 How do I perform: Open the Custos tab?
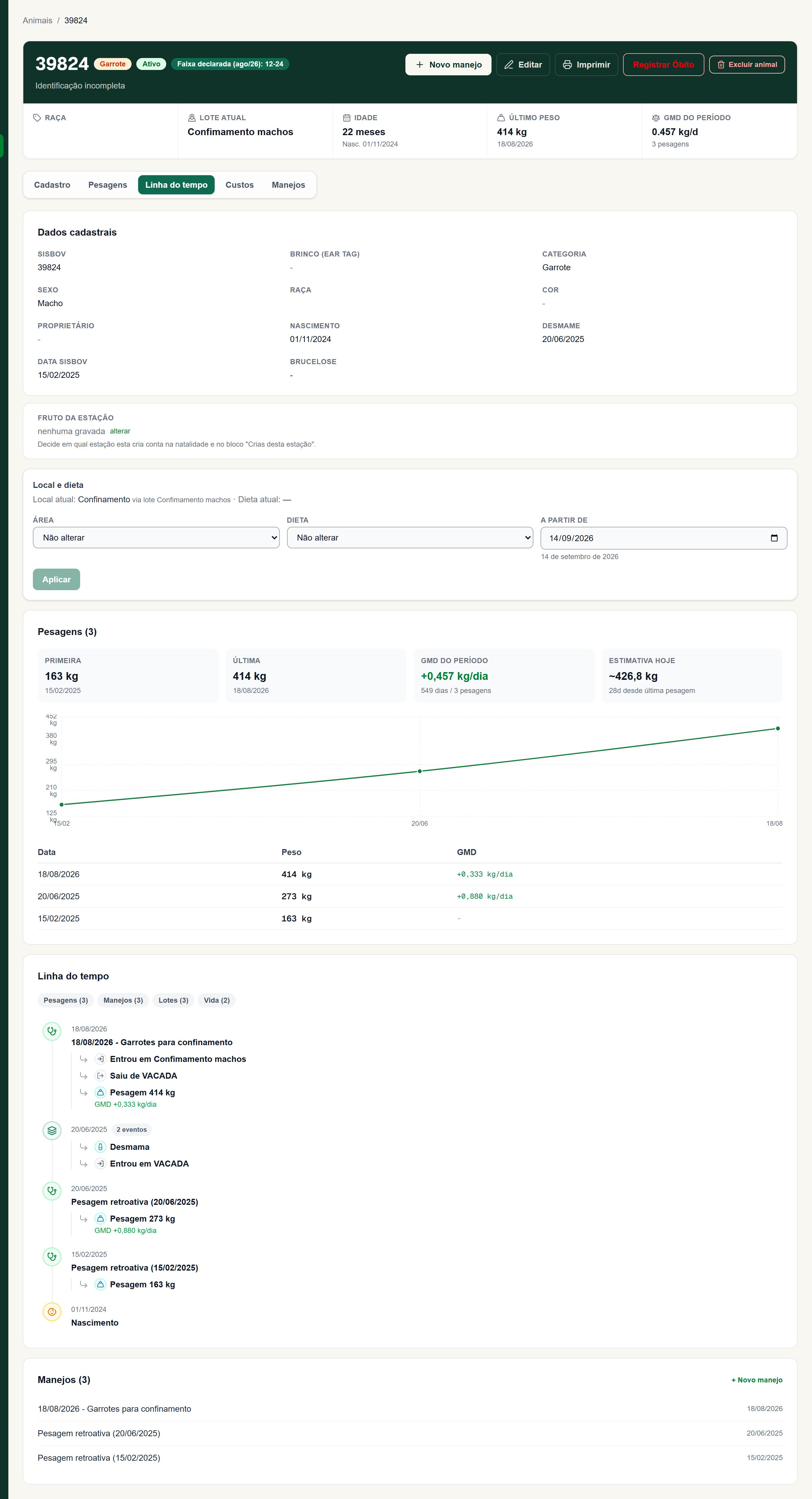(x=239, y=185)
